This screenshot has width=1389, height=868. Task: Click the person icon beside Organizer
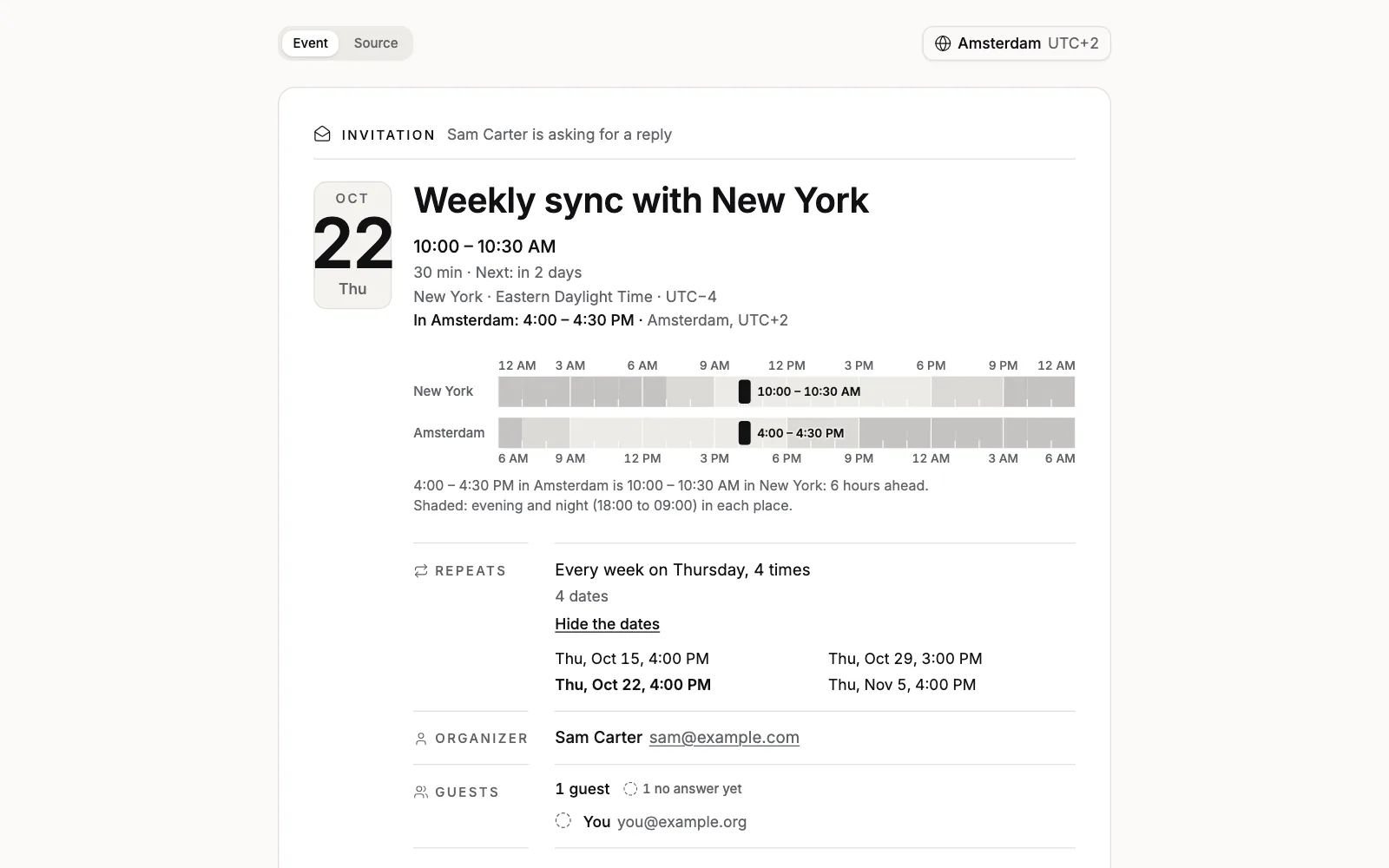(421, 739)
